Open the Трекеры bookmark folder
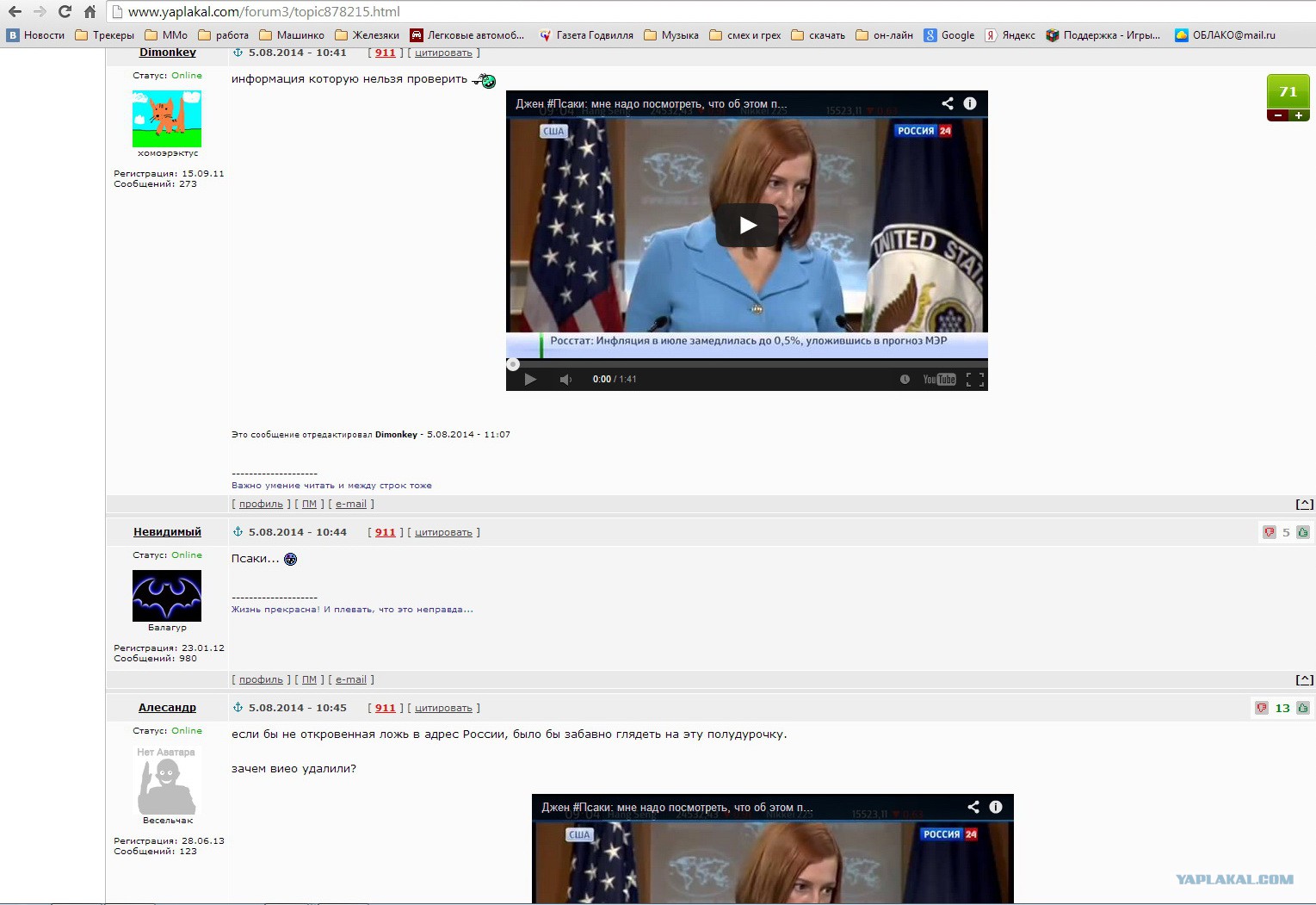Viewport: 1316px width, 905px height. click(105, 35)
